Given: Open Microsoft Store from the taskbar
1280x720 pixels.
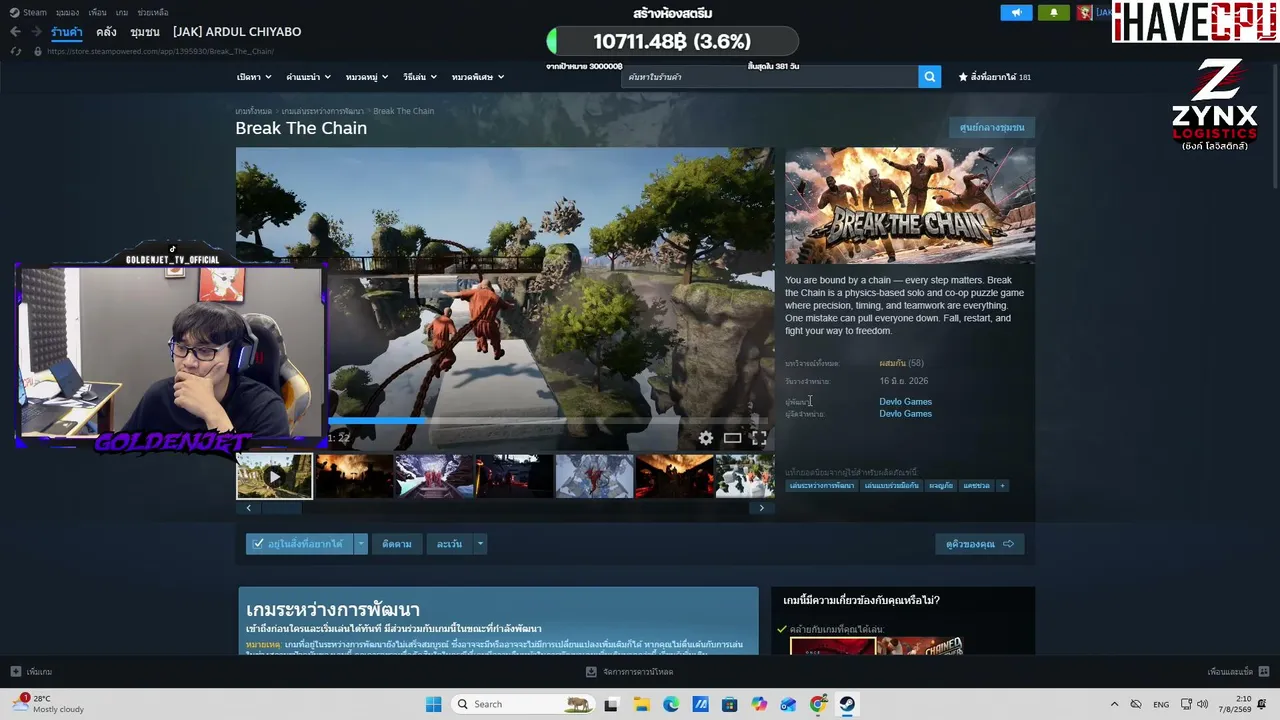Looking at the screenshot, I should tap(730, 704).
